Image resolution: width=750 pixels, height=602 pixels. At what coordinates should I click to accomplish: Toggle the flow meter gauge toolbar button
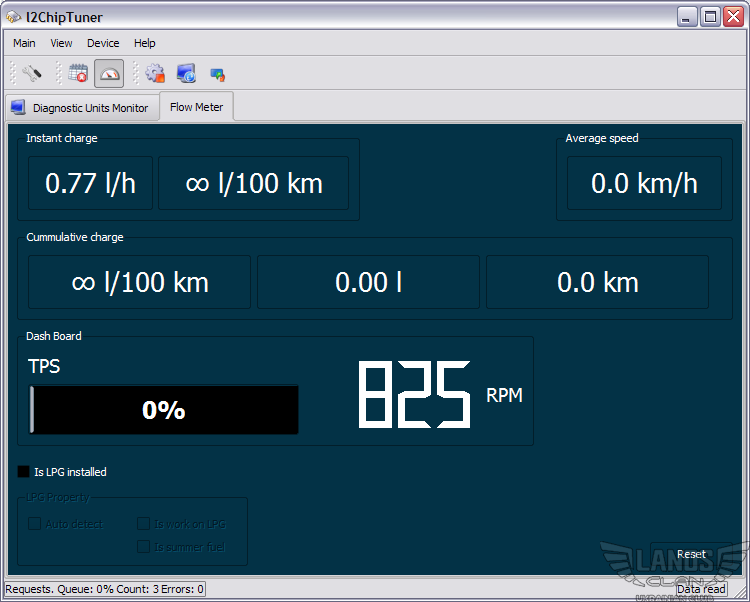[109, 73]
